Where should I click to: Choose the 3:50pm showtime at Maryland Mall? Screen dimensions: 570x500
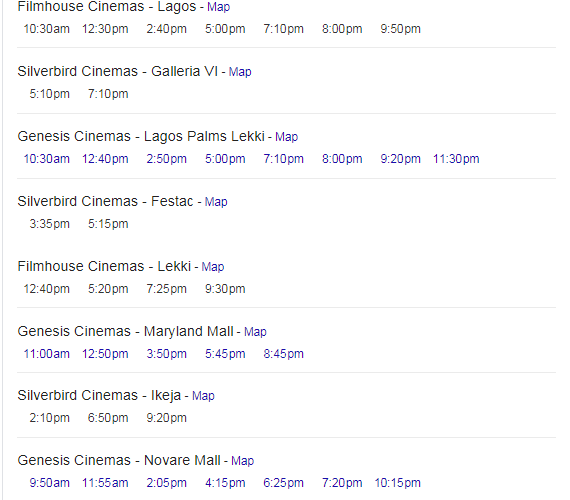pos(166,354)
